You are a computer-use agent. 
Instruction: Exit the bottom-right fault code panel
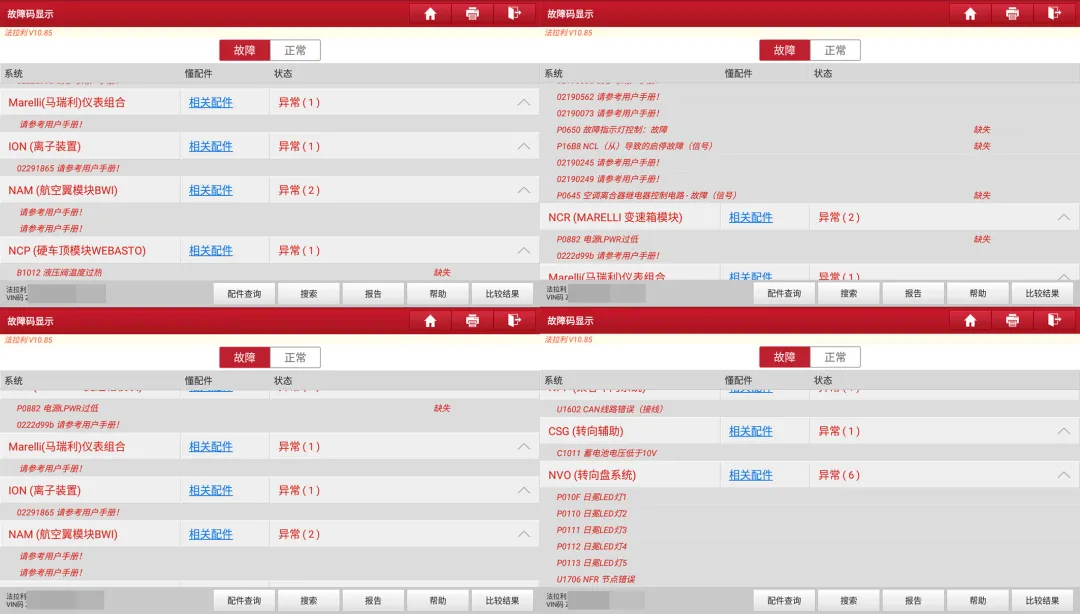[x=1054, y=320]
